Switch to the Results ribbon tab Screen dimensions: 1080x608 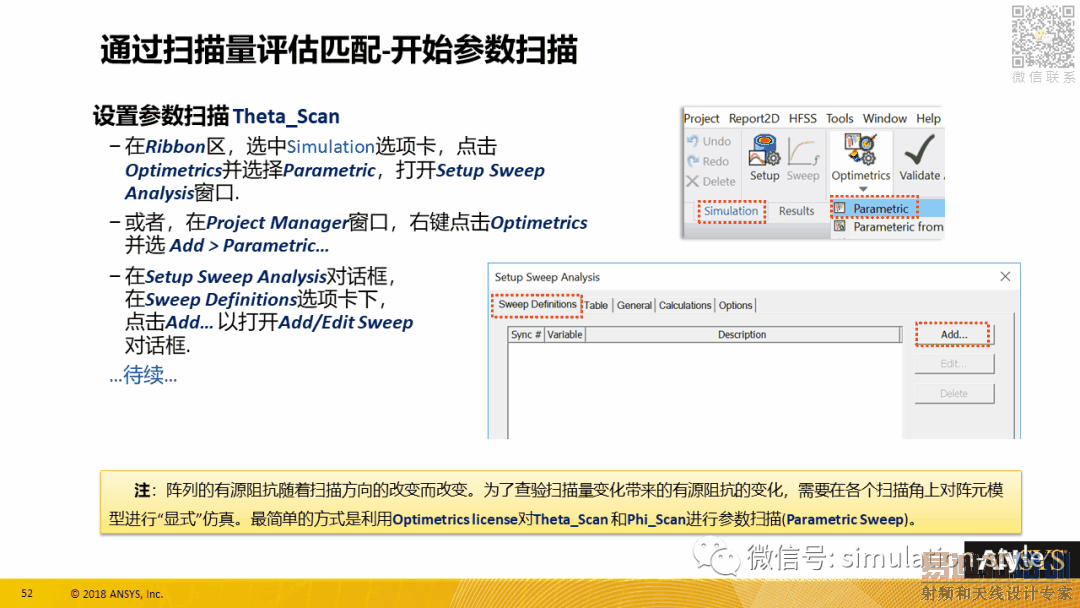(x=796, y=211)
